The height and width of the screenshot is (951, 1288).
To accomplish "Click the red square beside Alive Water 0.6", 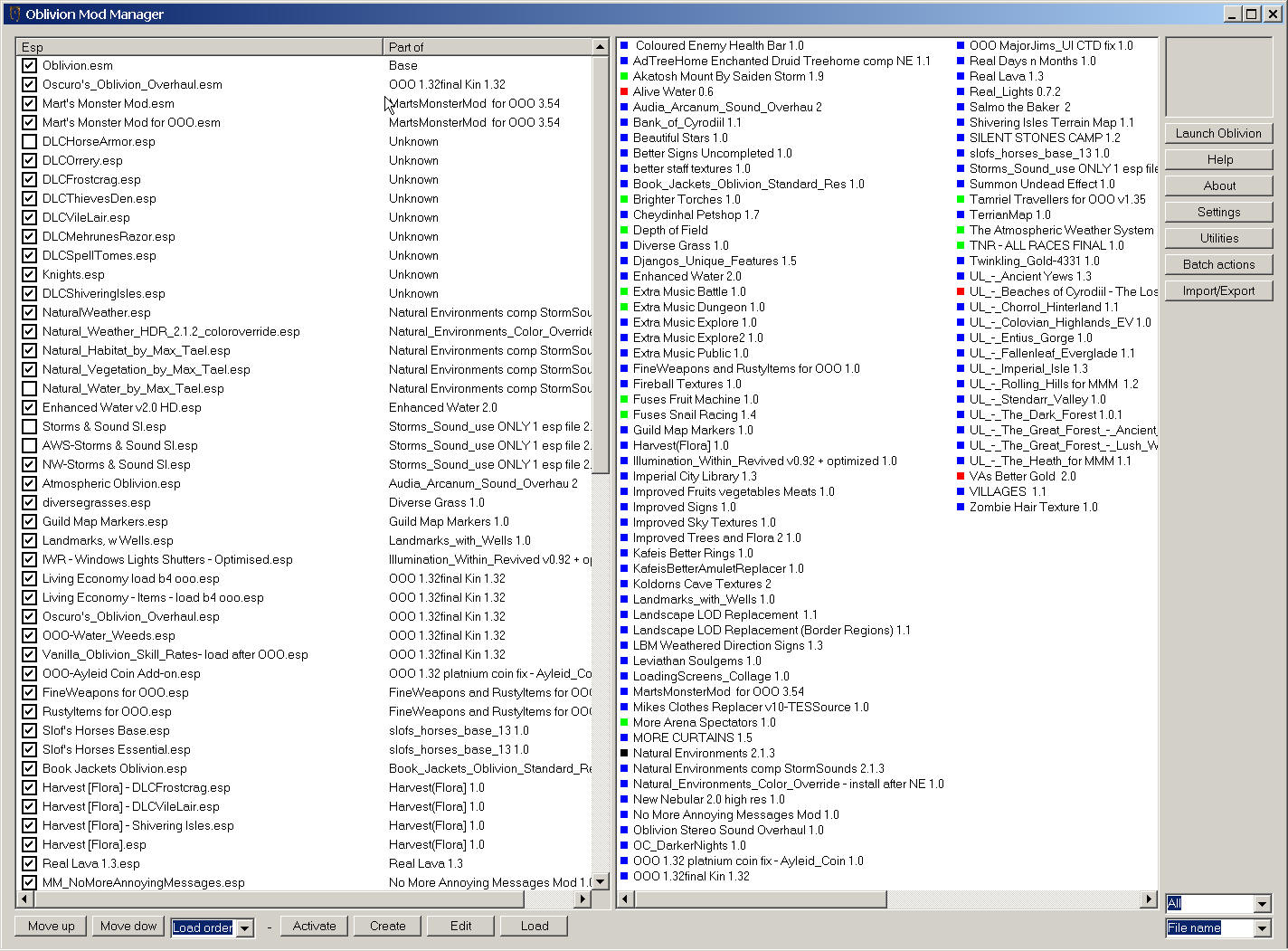I will click(x=624, y=91).
